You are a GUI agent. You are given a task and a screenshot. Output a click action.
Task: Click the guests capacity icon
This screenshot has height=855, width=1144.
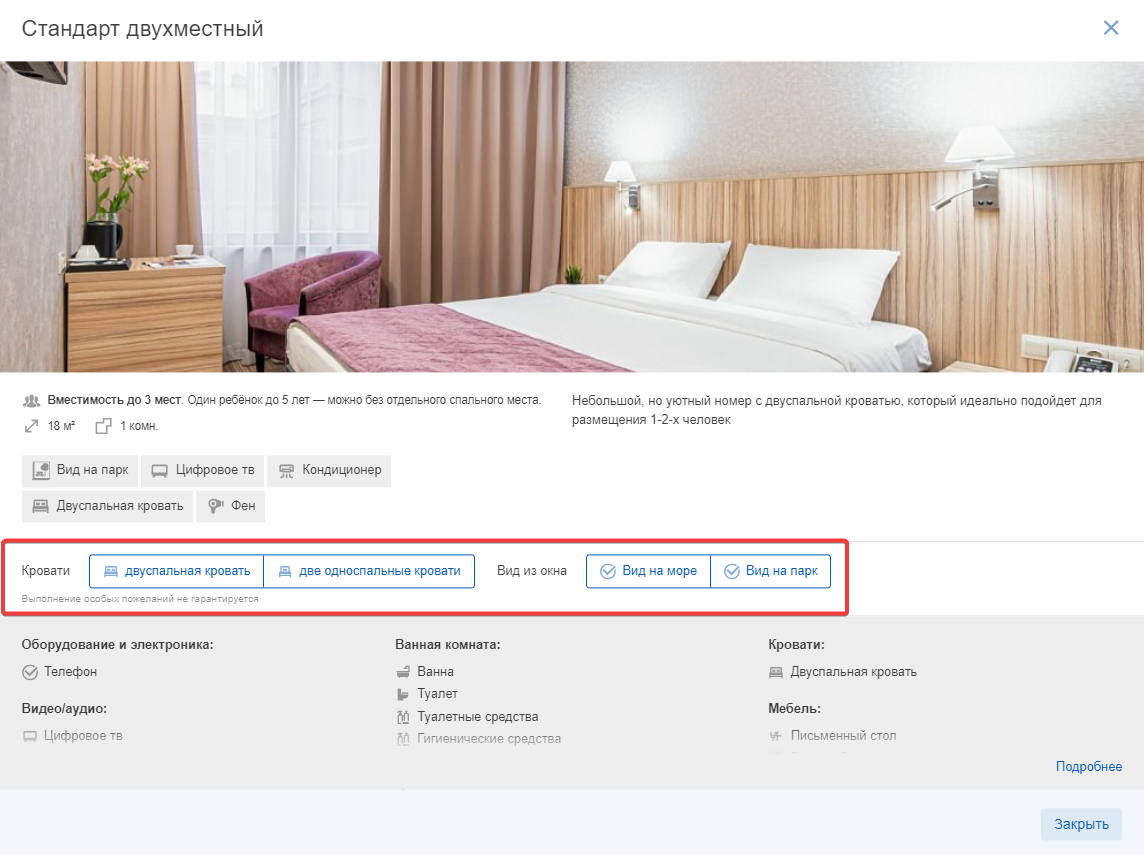point(31,401)
